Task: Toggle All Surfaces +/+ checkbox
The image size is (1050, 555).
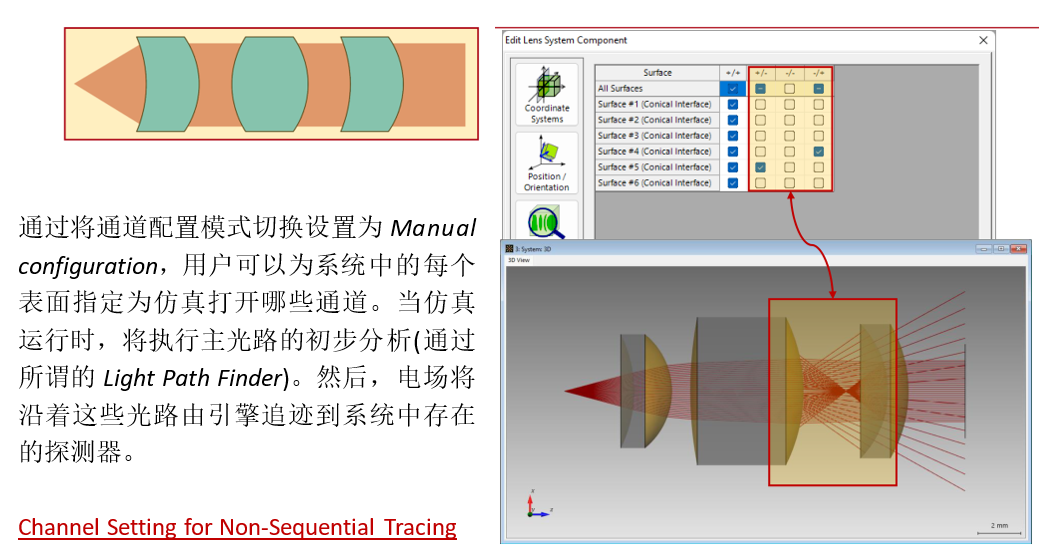Action: tap(733, 88)
